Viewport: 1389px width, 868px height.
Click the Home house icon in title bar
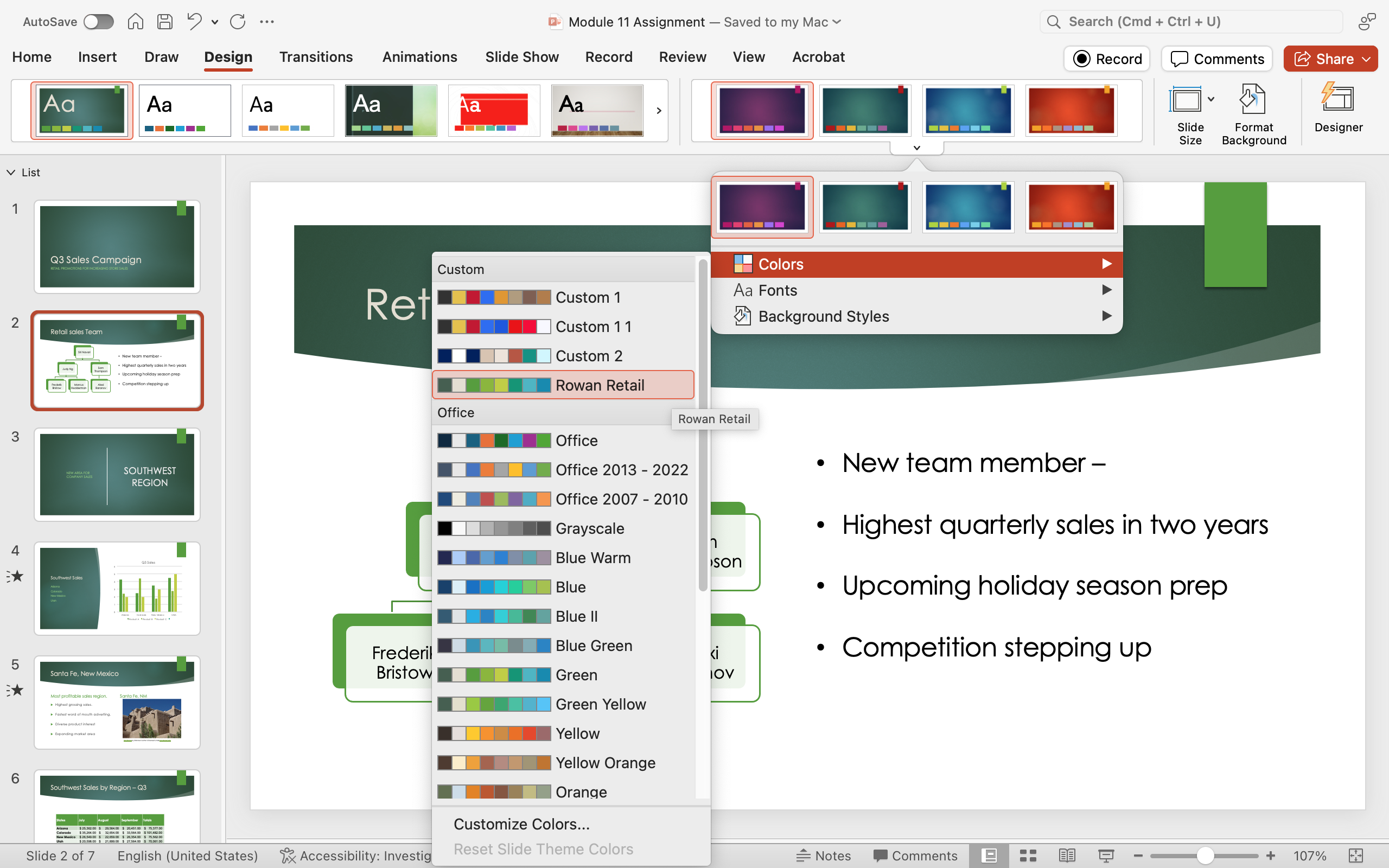136,22
